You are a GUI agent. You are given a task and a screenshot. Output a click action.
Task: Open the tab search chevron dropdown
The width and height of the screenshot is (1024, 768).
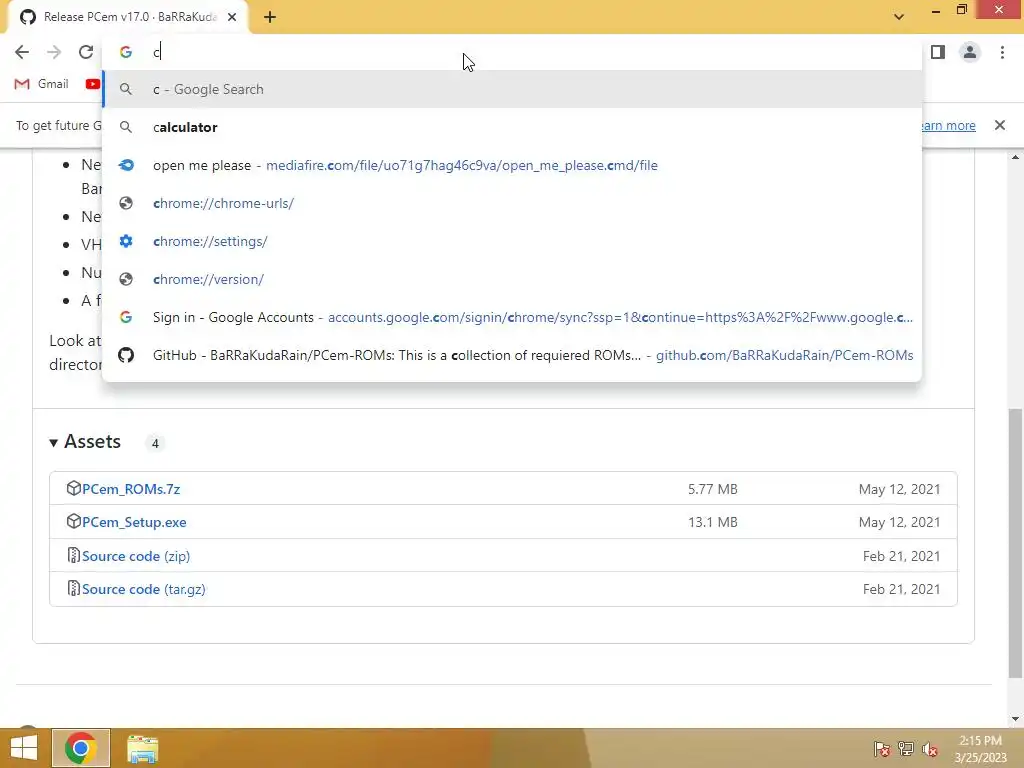[x=899, y=17]
